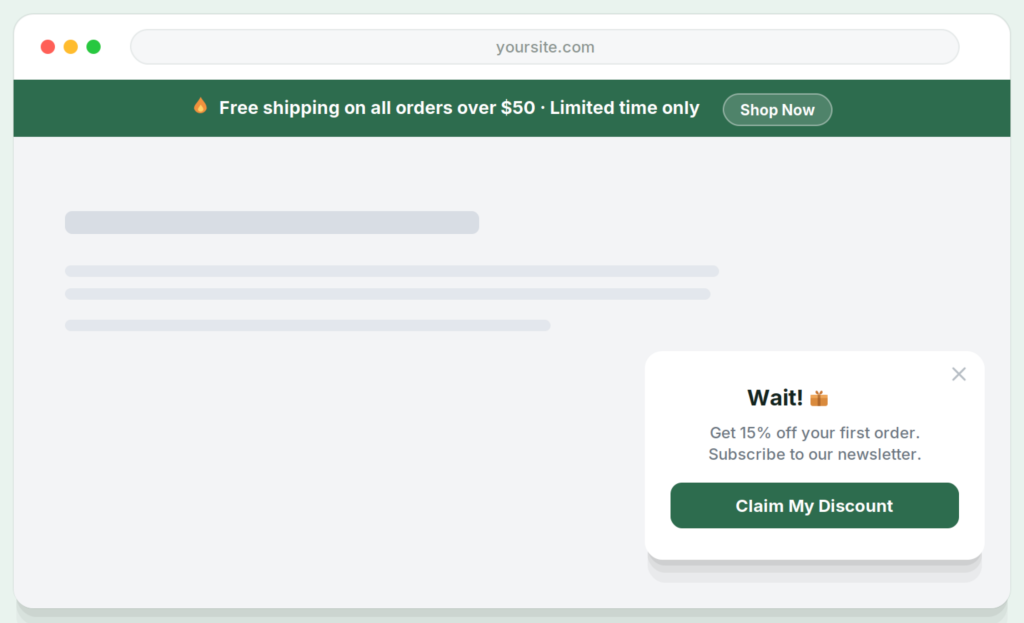Click the longest gray paragraph placeholder line
The height and width of the screenshot is (623, 1024).
[x=392, y=271]
